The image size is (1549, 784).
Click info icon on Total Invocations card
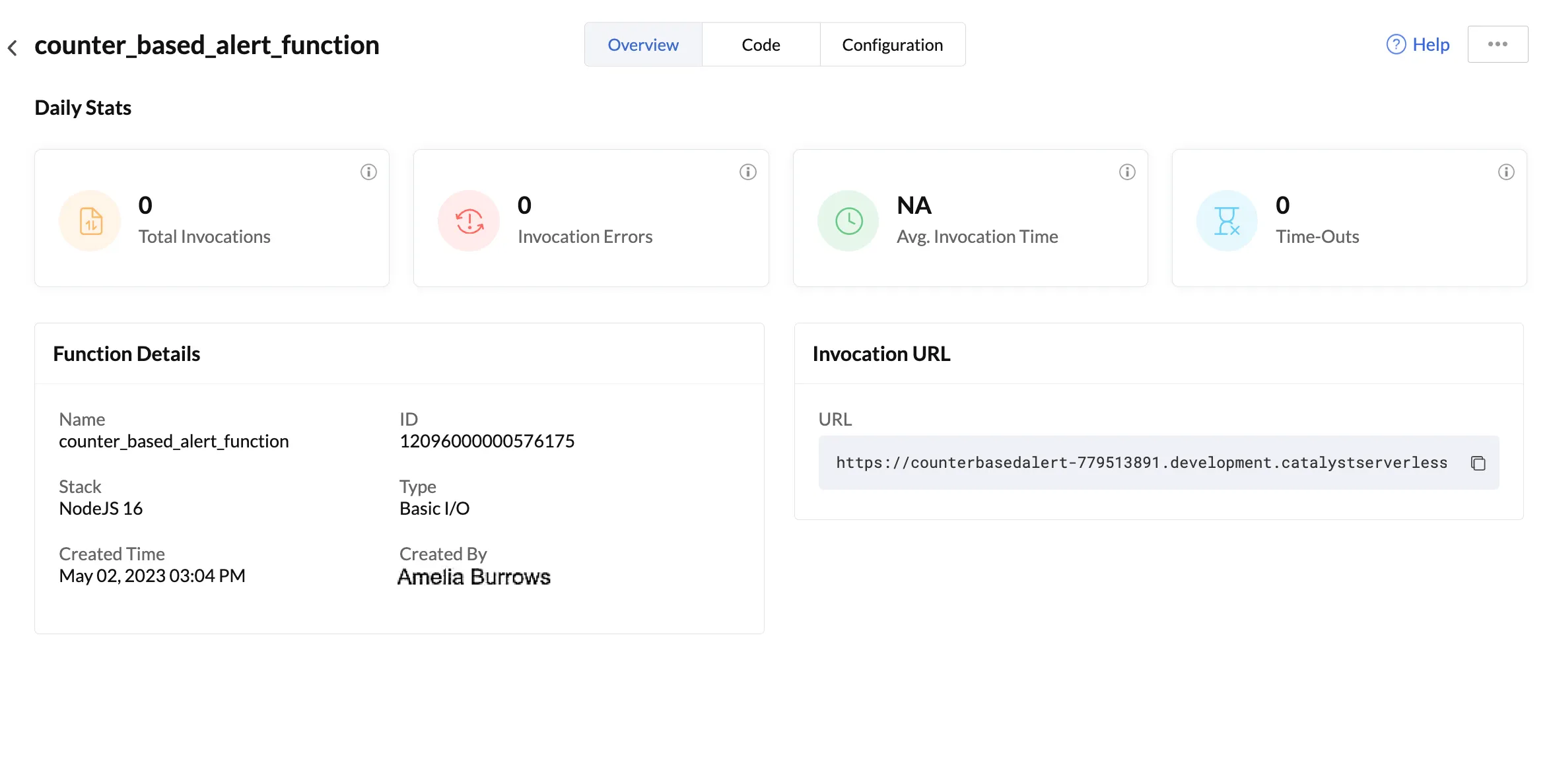tap(368, 172)
